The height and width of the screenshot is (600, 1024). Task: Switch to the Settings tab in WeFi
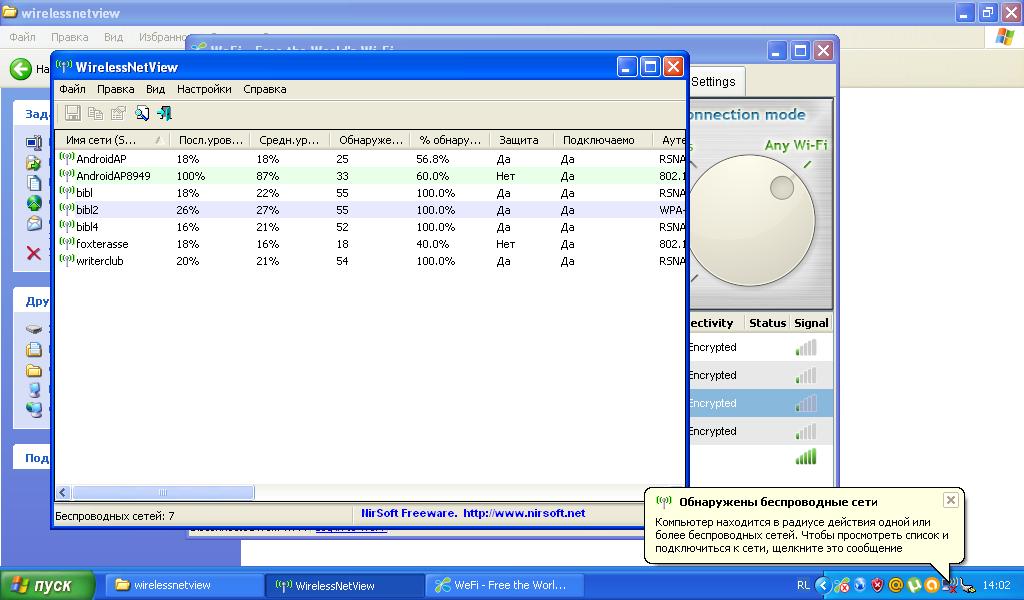coord(713,82)
